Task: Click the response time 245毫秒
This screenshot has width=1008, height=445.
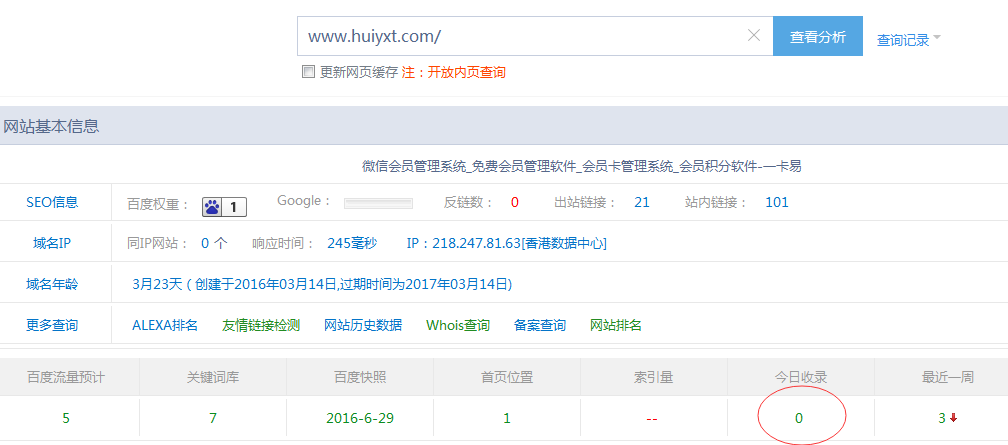Action: (352, 244)
